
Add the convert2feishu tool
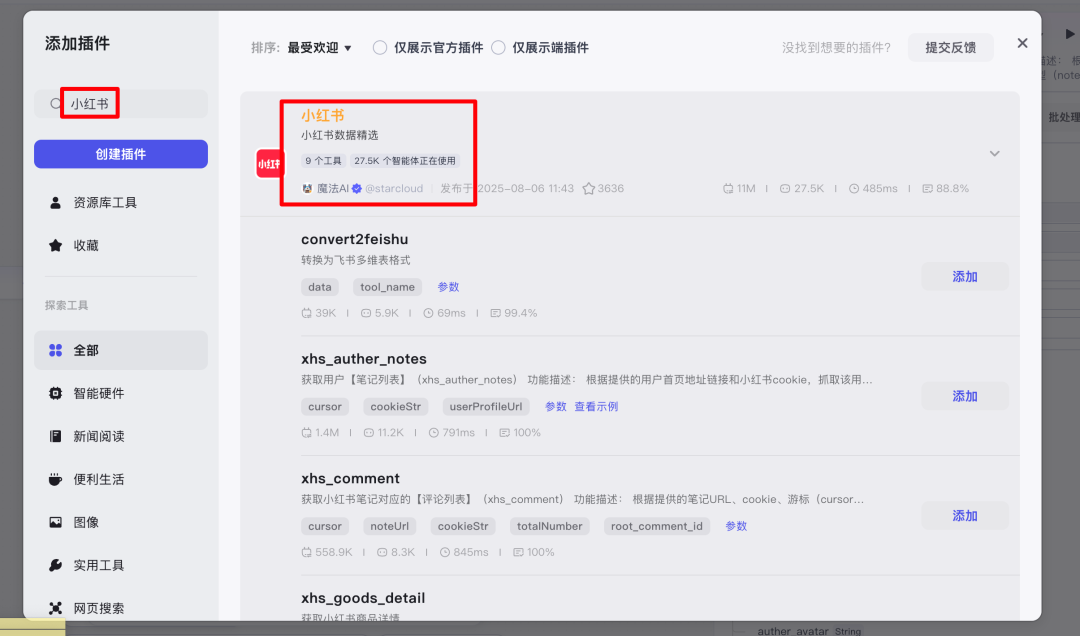[x=965, y=276]
